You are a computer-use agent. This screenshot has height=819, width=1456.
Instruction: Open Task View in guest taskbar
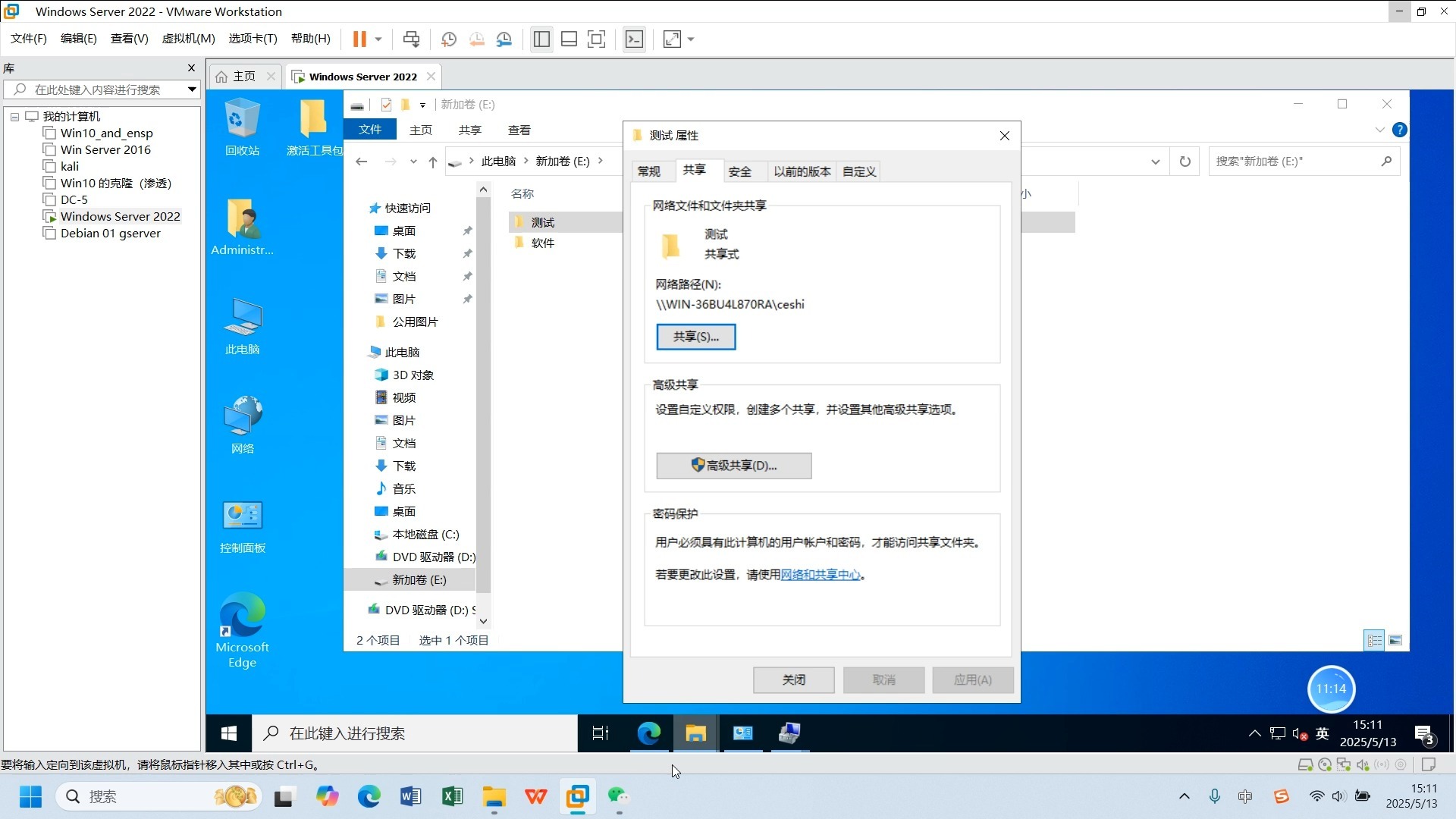[601, 733]
